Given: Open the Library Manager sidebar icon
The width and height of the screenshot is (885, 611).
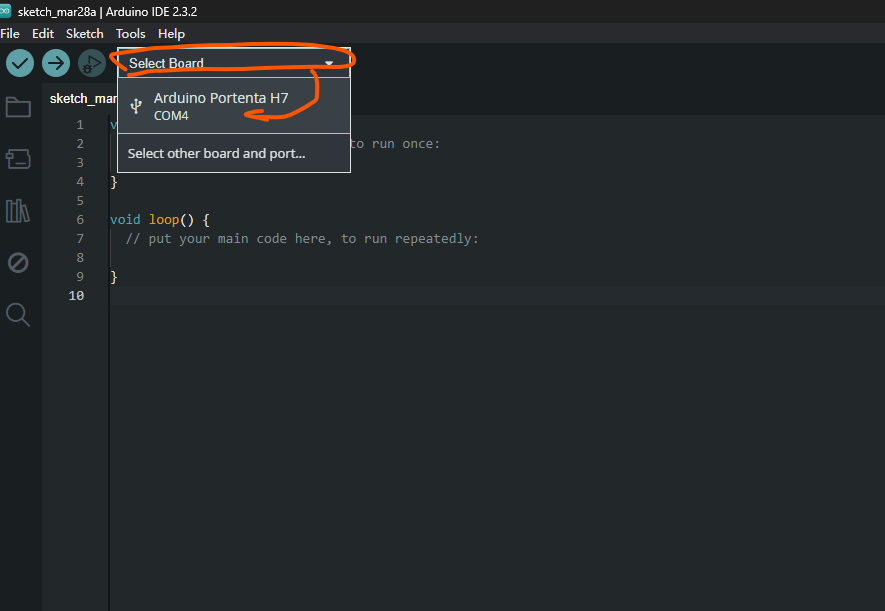Looking at the screenshot, I should 18,210.
